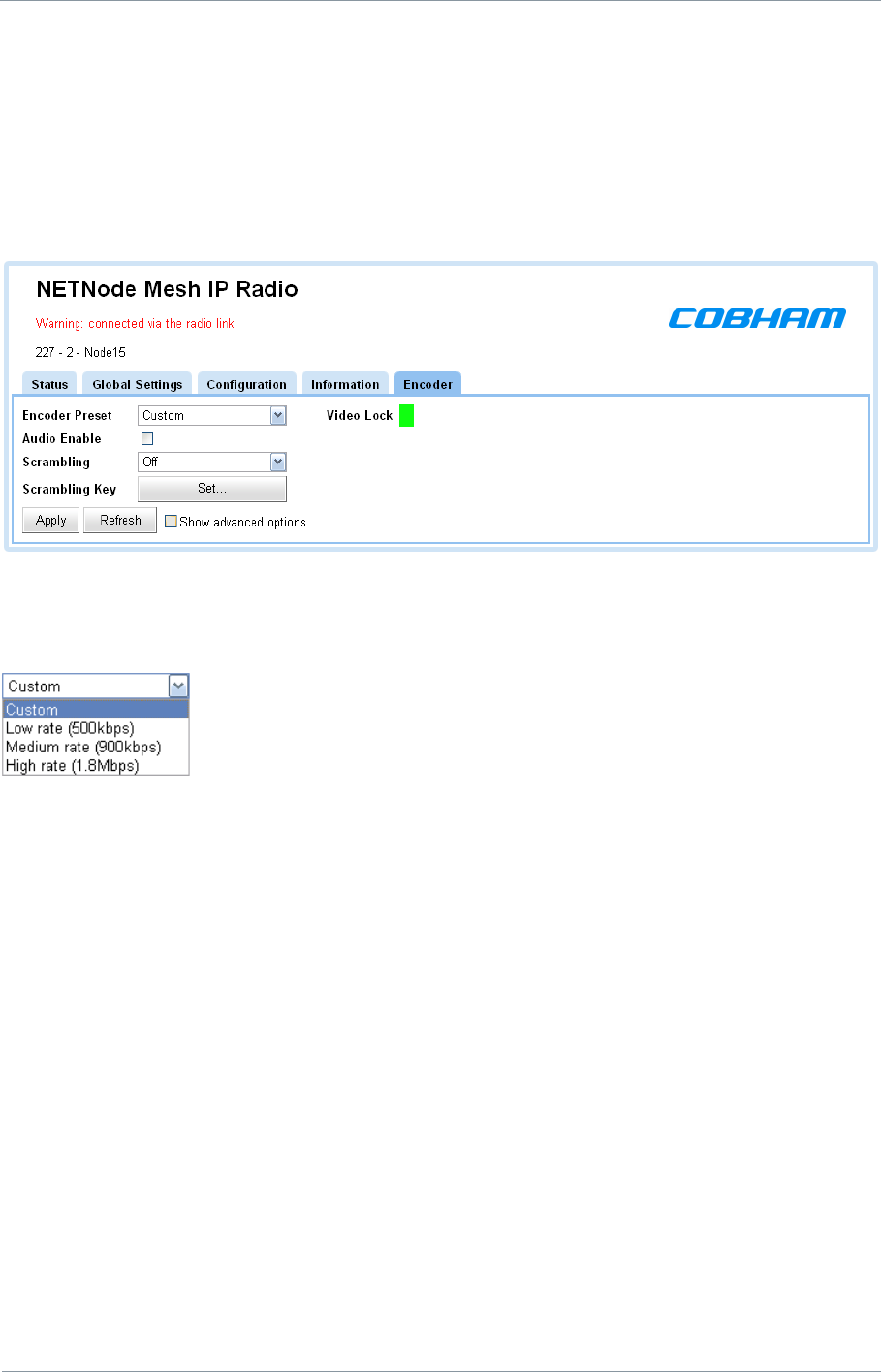Open the Encoder Preset dropdown

(212, 416)
